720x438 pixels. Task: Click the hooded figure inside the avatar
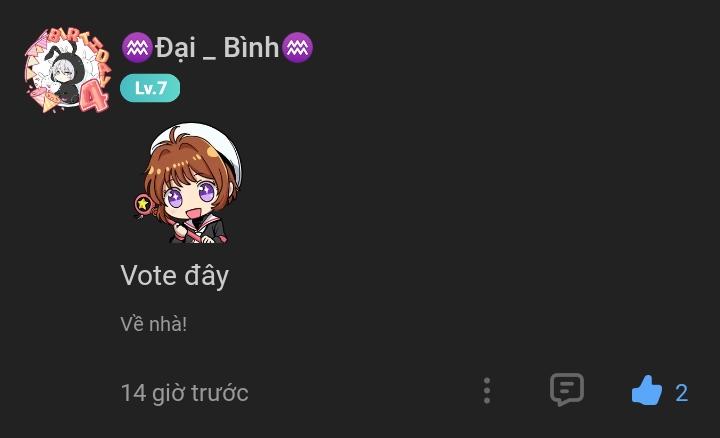click(x=66, y=73)
